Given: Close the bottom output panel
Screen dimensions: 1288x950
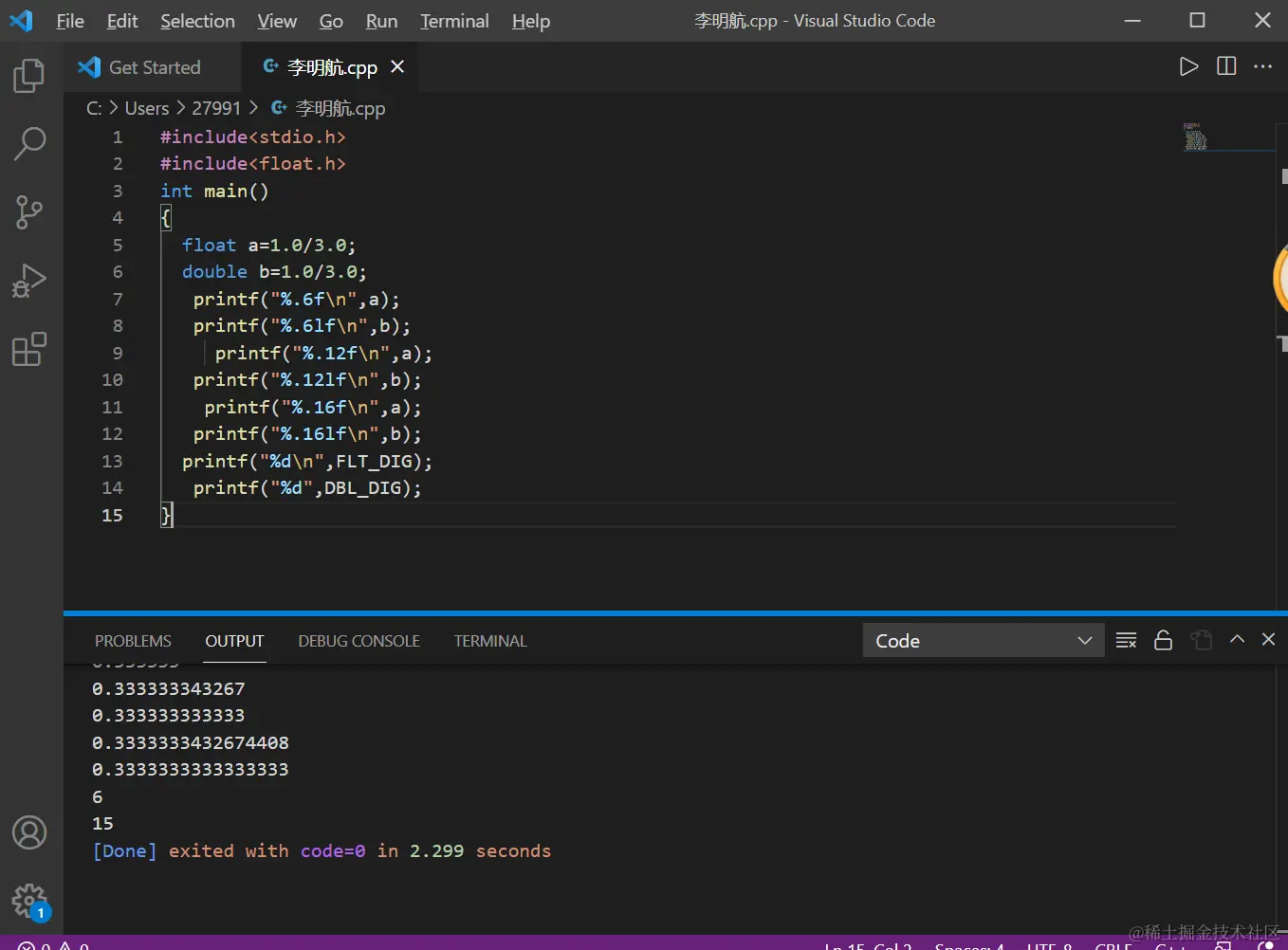Looking at the screenshot, I should 1268,639.
